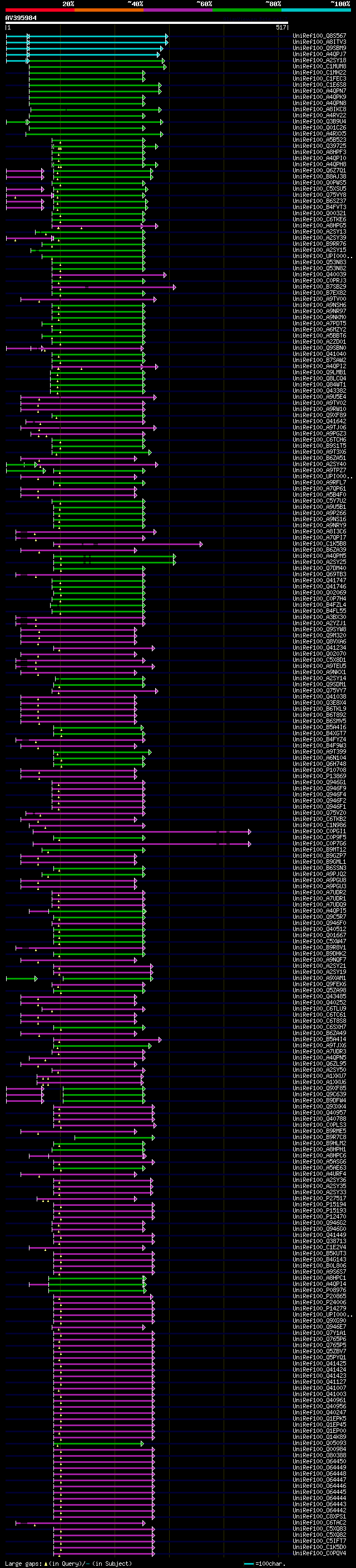Select the UniRef100_C1K5B8 label

[x=319, y=543]
